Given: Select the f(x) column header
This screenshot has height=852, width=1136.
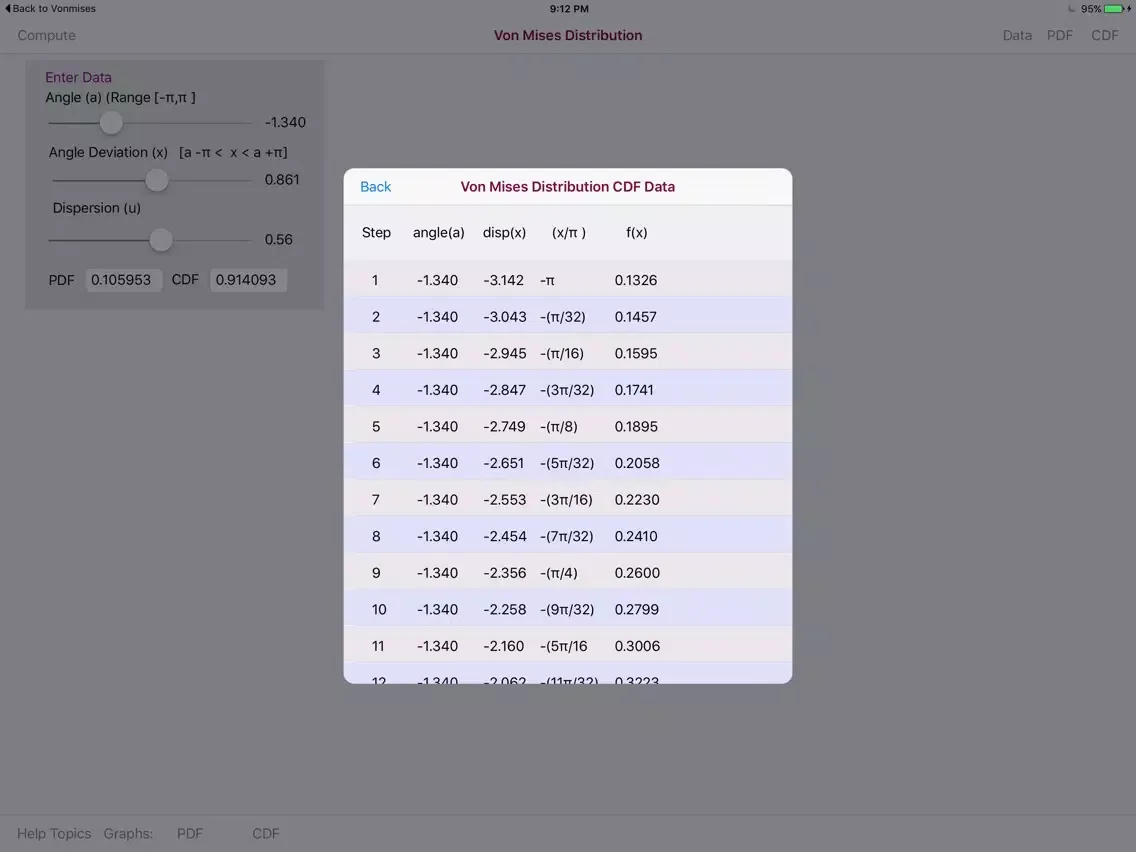Looking at the screenshot, I should tap(636, 233).
